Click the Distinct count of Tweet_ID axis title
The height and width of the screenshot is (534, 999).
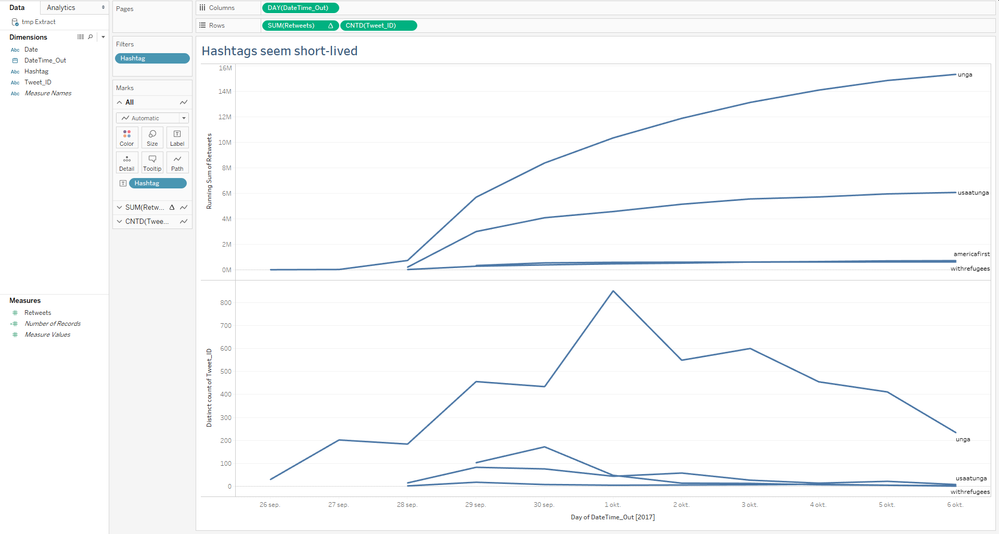(x=208, y=387)
